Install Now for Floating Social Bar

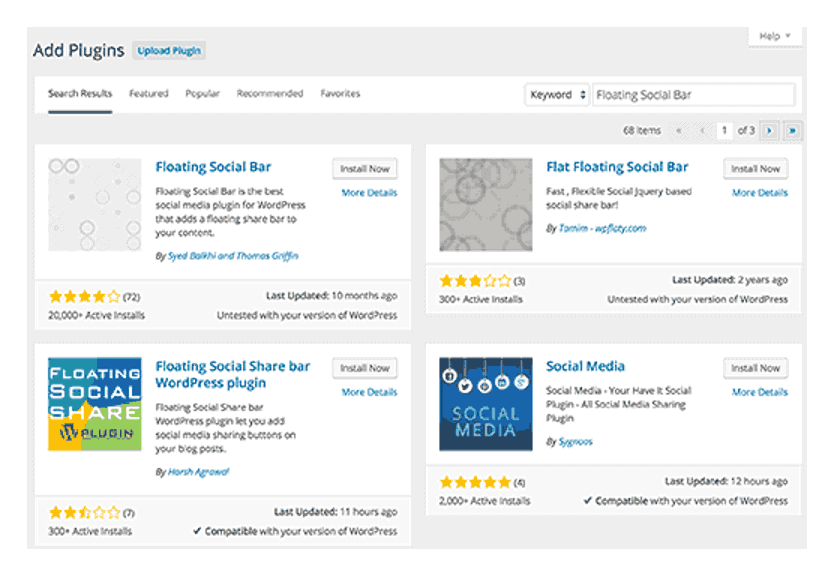(365, 169)
